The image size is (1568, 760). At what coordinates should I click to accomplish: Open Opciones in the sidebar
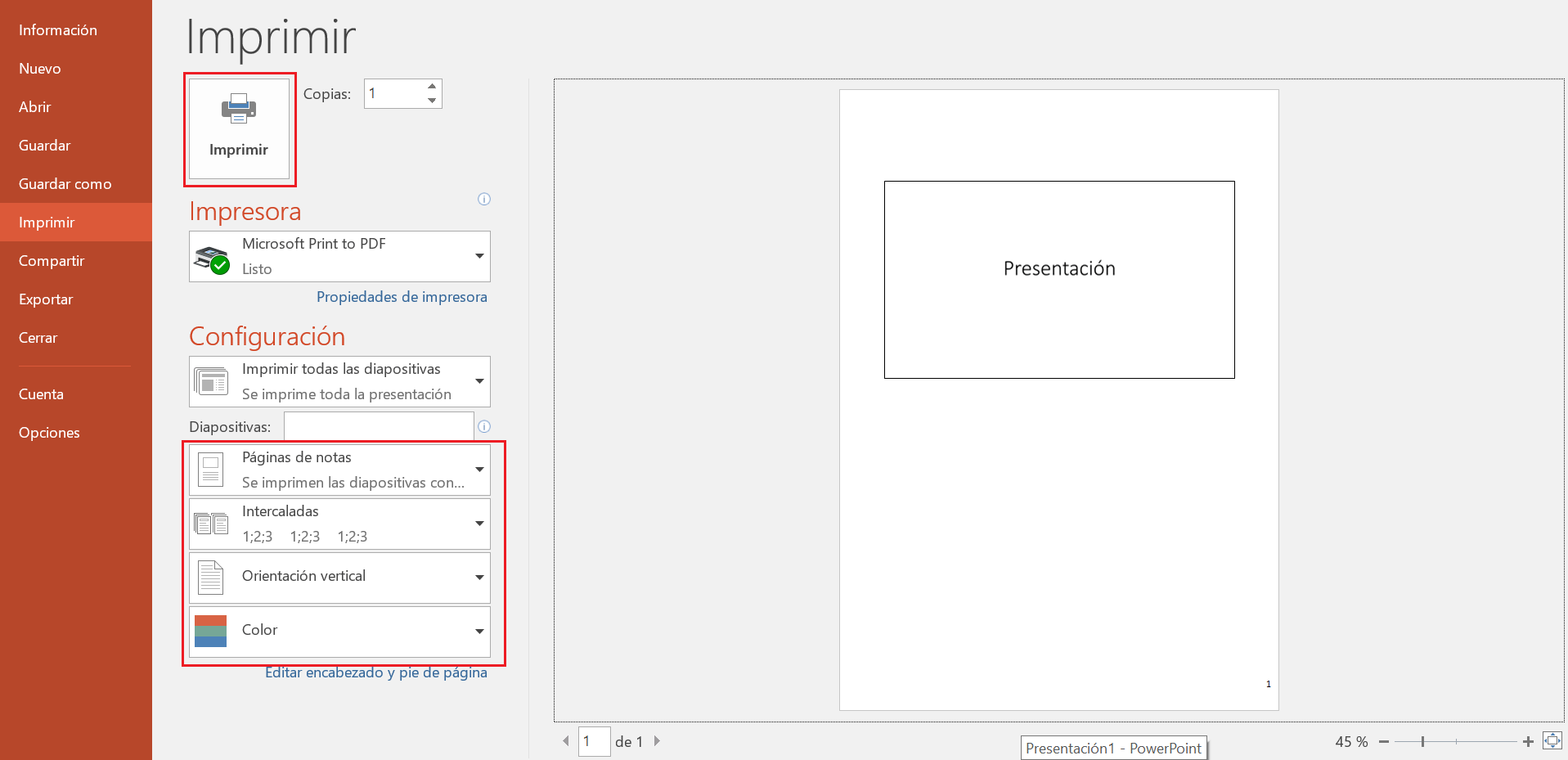pyautogui.click(x=76, y=433)
